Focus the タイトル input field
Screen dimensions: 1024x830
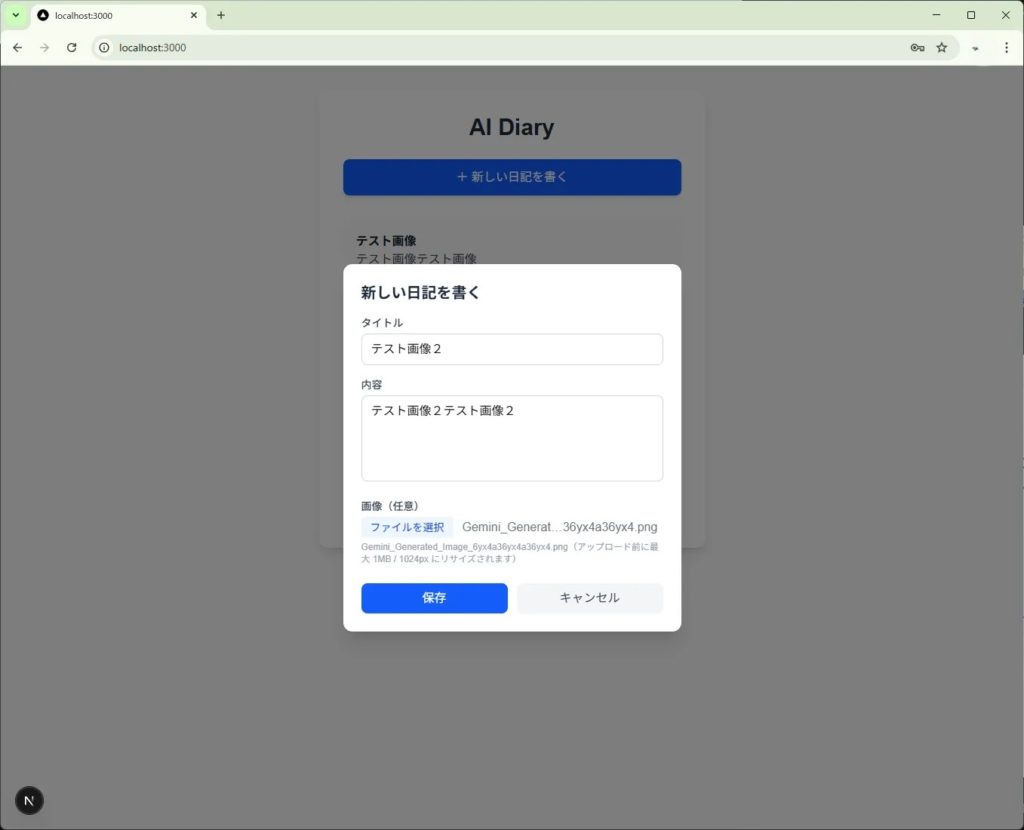pyautogui.click(x=511, y=349)
